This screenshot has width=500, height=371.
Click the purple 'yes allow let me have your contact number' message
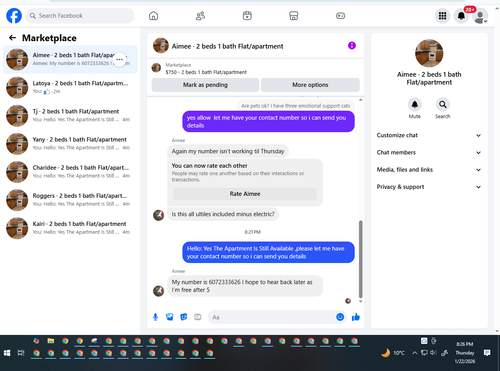click(x=268, y=121)
